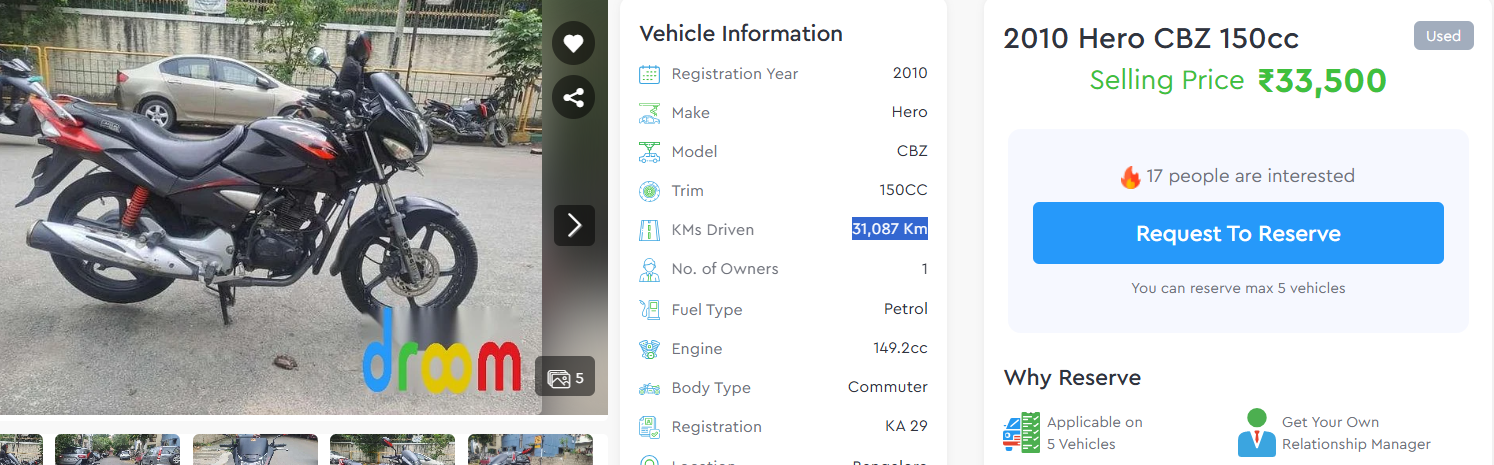Select the fifth gallery thumbnail

(x=530, y=449)
